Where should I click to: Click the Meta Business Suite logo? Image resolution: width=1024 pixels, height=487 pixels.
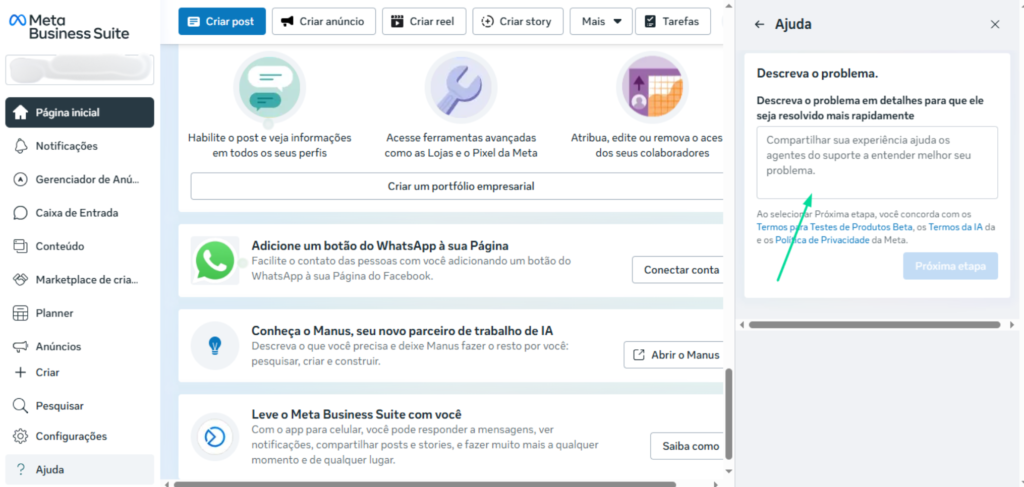pyautogui.click(x=69, y=26)
